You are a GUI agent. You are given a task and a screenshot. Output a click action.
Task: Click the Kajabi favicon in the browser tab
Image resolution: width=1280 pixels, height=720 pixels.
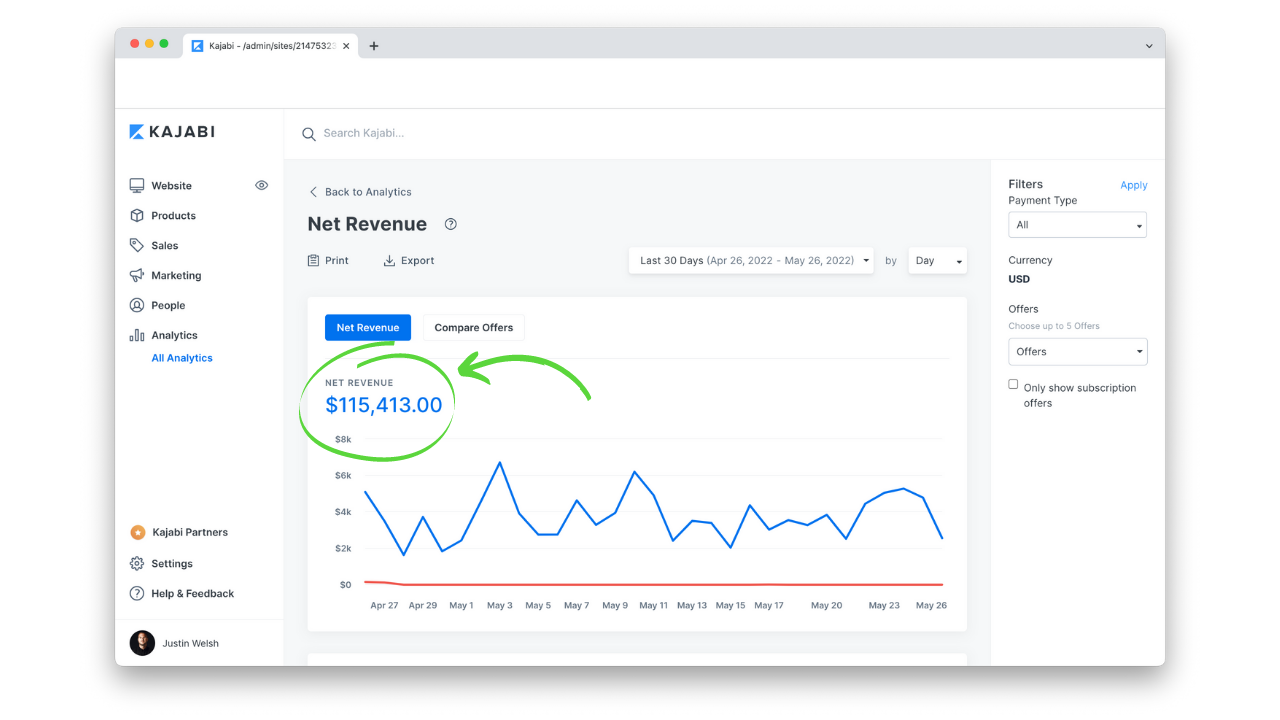[x=198, y=46]
